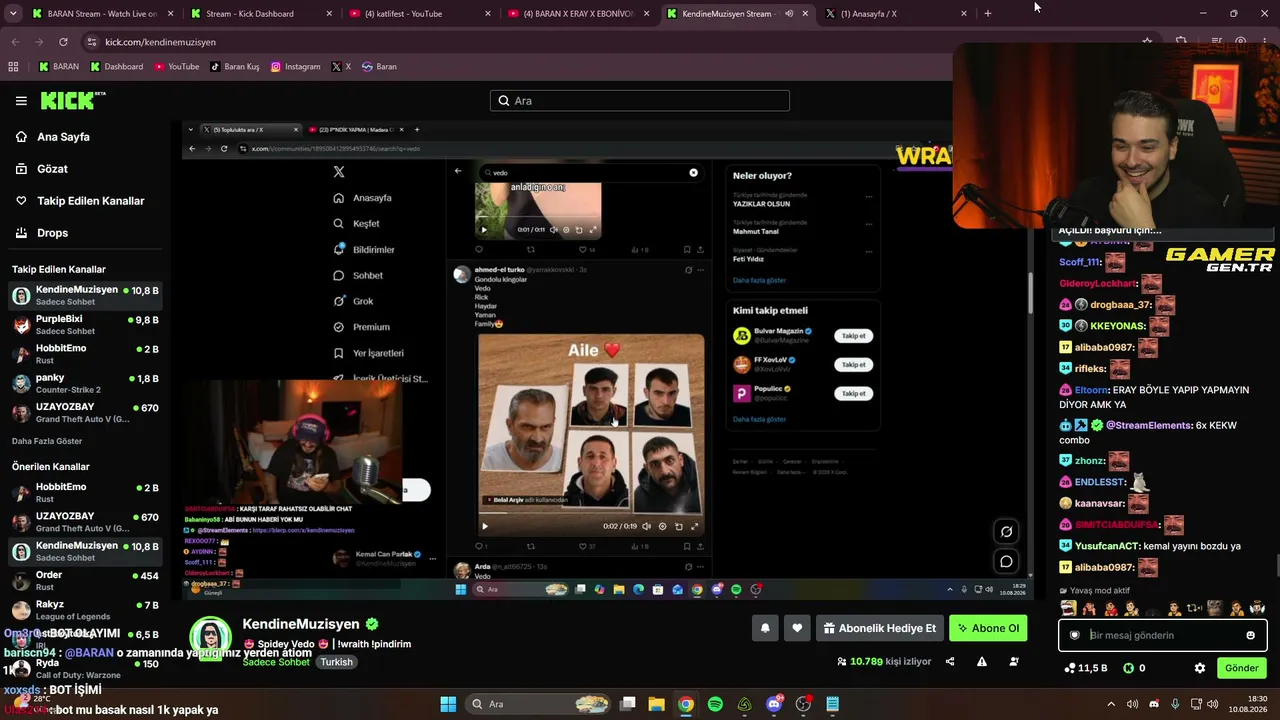Click the 'Gönder' send chat button
1280x720 pixels.
tap(1242, 668)
